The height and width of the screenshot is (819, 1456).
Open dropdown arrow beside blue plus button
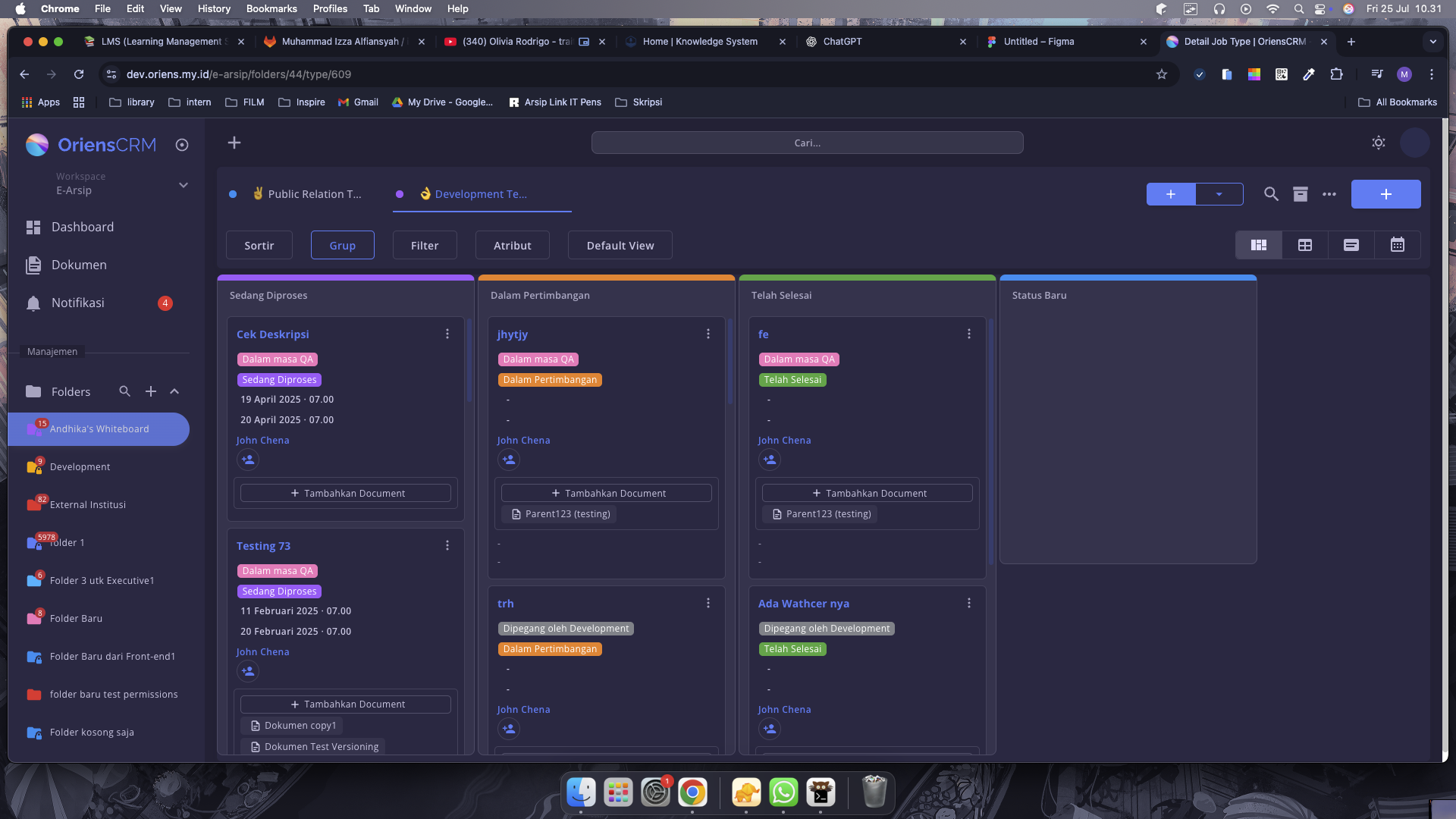point(1219,194)
